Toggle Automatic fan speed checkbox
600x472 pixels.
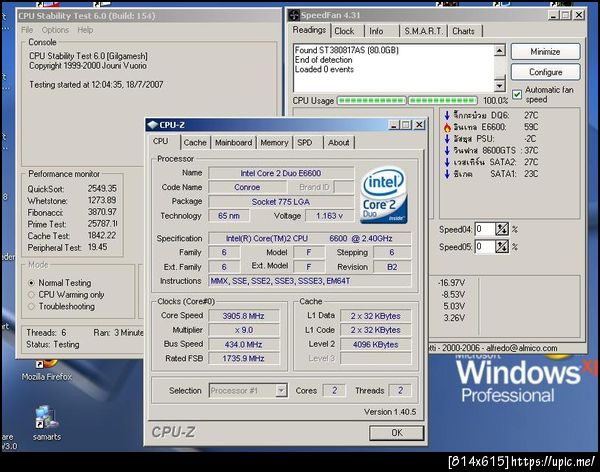click(517, 95)
